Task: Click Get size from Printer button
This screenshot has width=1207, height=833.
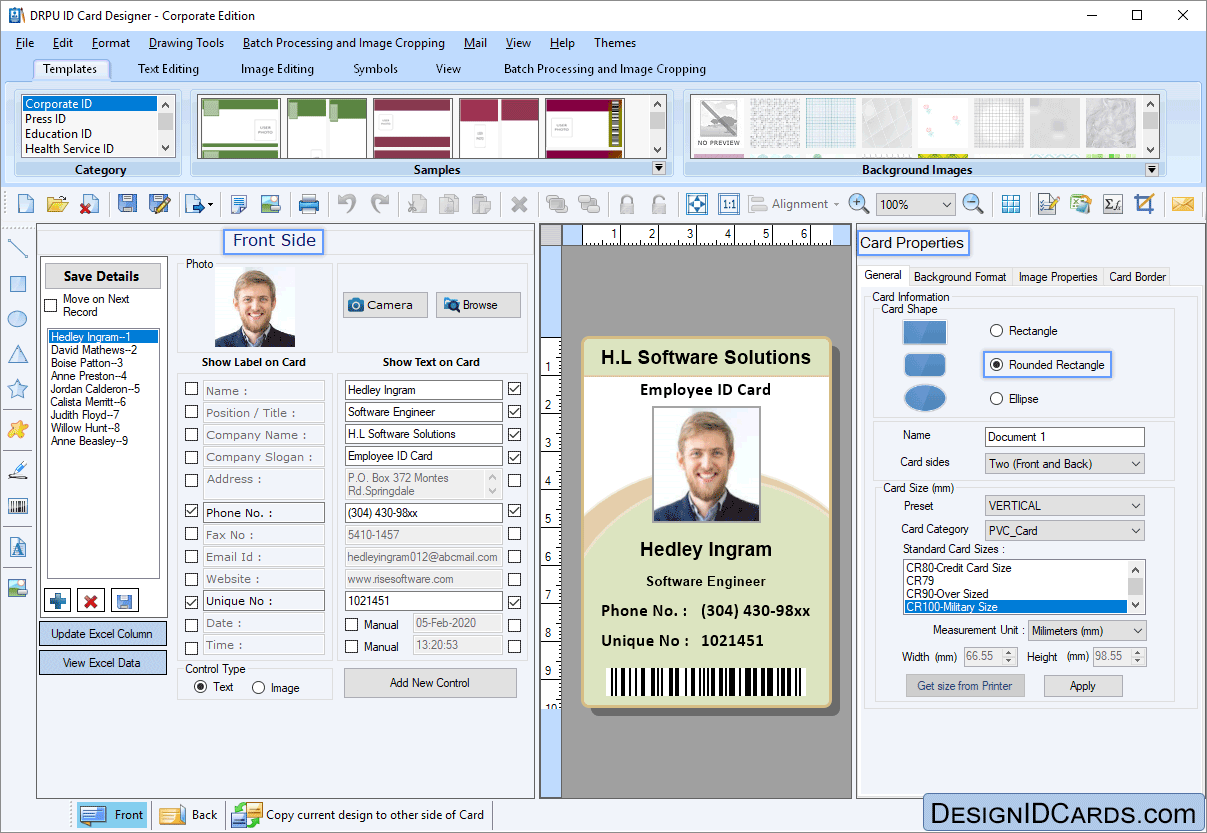Action: click(x=965, y=686)
